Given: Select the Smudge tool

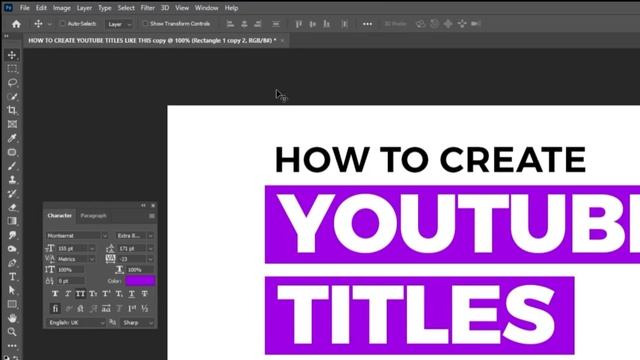Looking at the screenshot, I should point(12,235).
